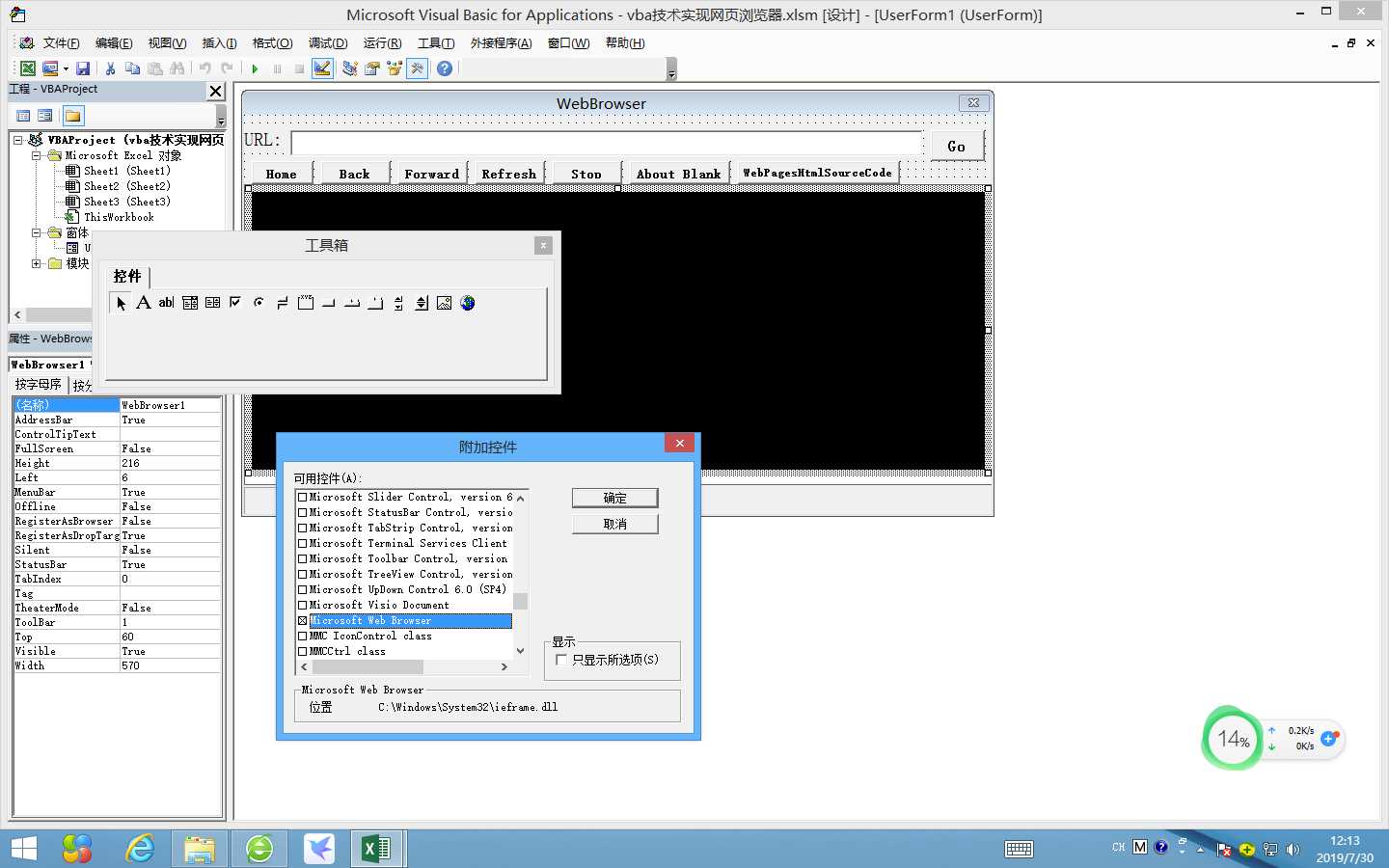Collapse the VBAProject root tree node

click(18, 140)
